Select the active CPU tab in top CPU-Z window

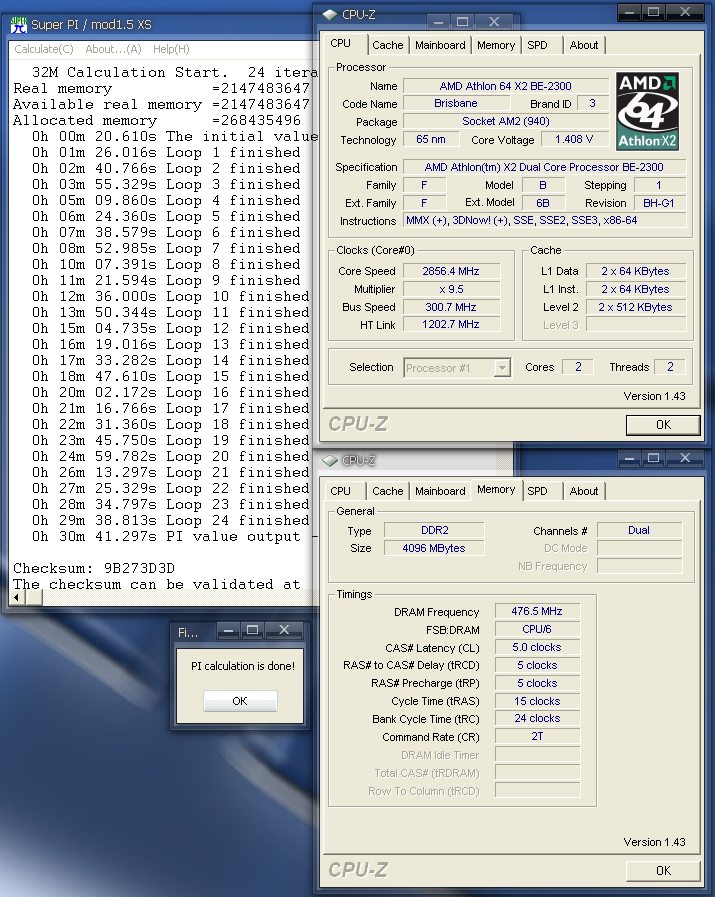(344, 43)
